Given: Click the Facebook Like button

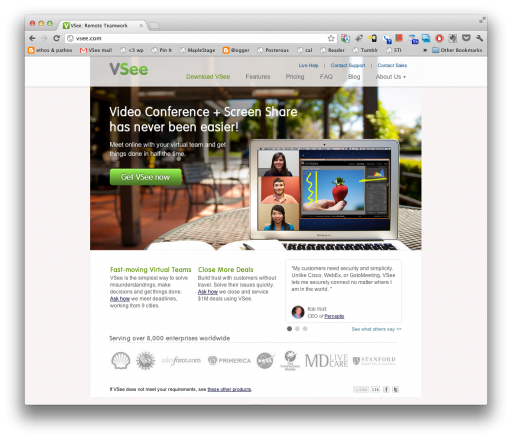Looking at the screenshot, I should [x=361, y=389].
